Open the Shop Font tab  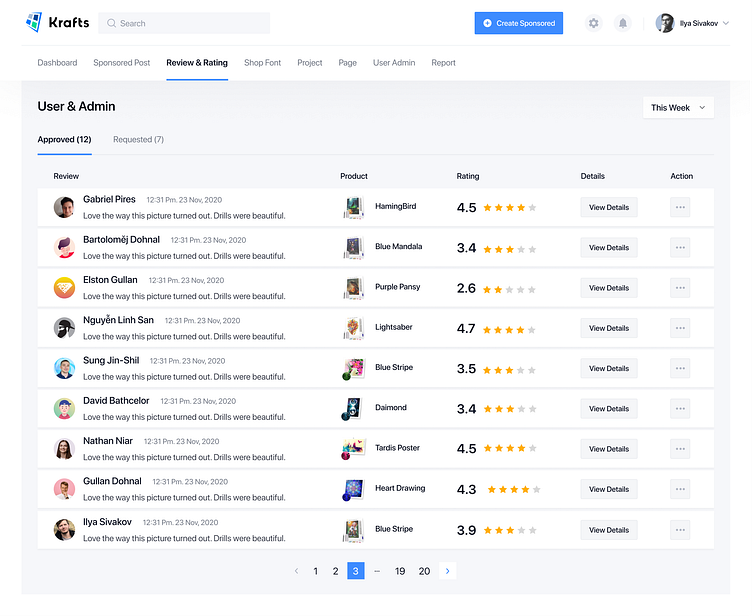point(262,63)
